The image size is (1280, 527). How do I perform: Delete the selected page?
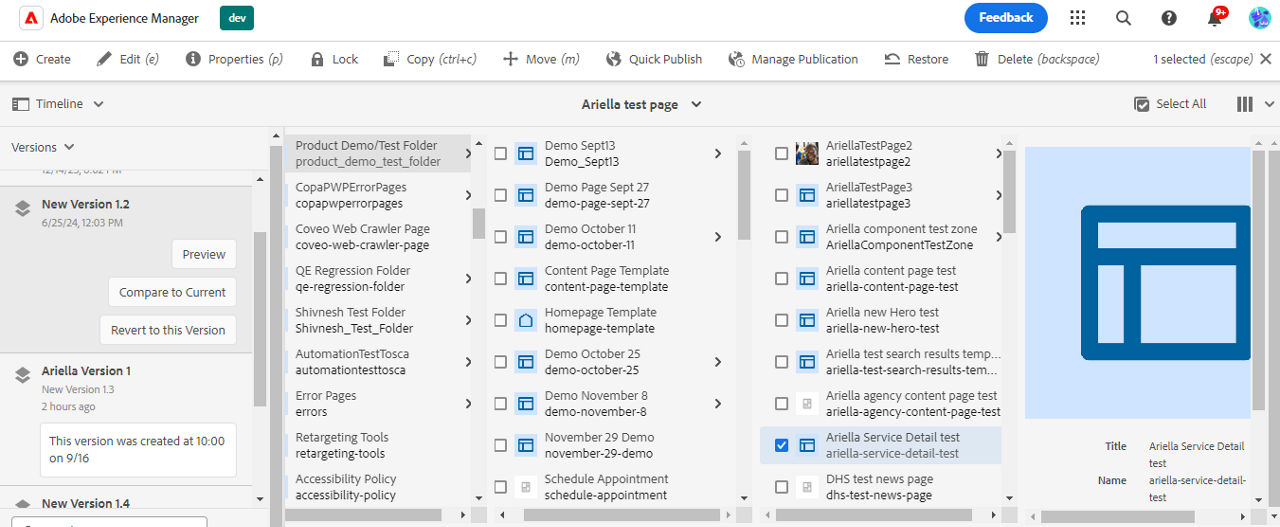[1037, 59]
